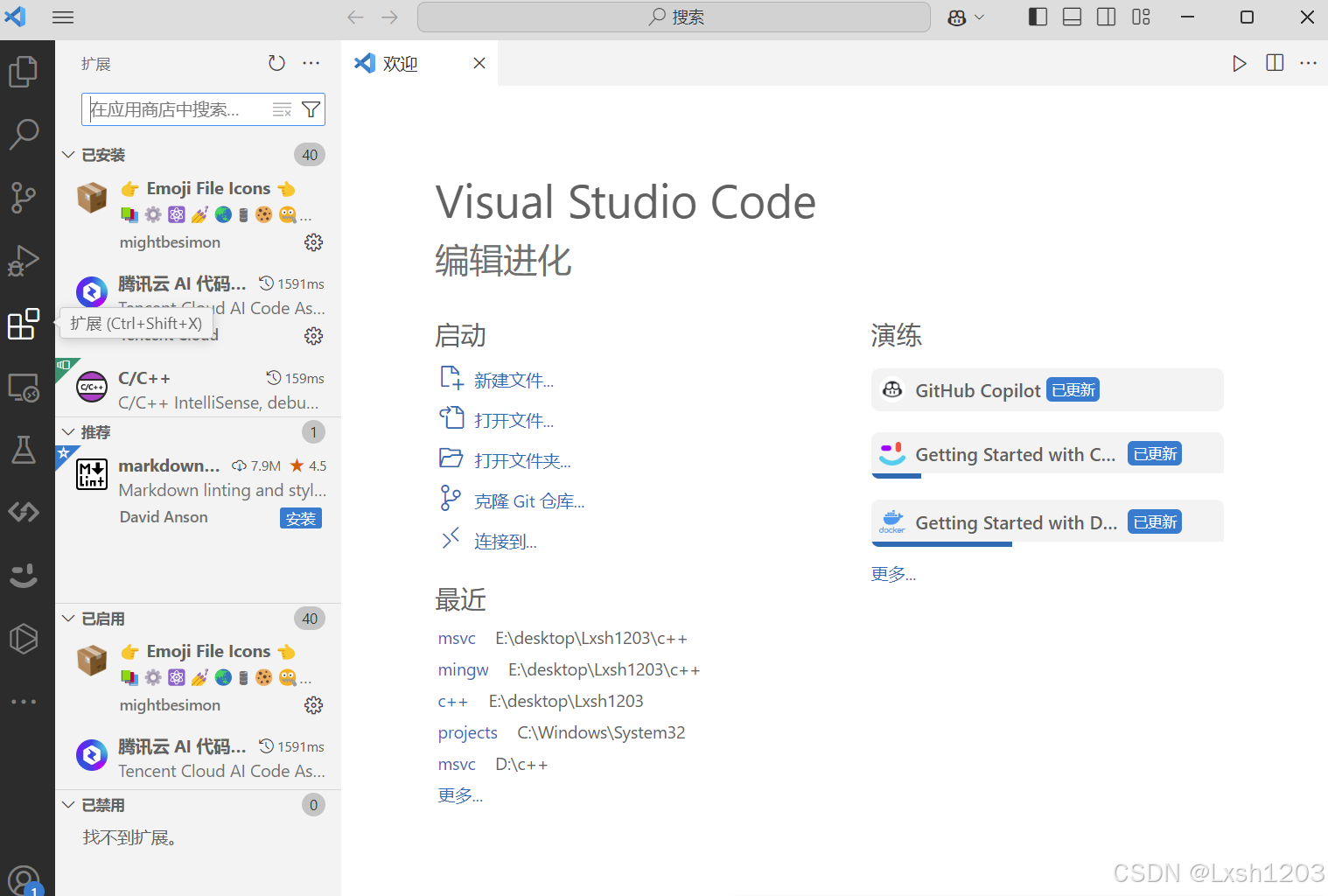Manage 腾讯云 AI extension gear in 已安装
Image resolution: width=1328 pixels, height=896 pixels.
tap(313, 336)
